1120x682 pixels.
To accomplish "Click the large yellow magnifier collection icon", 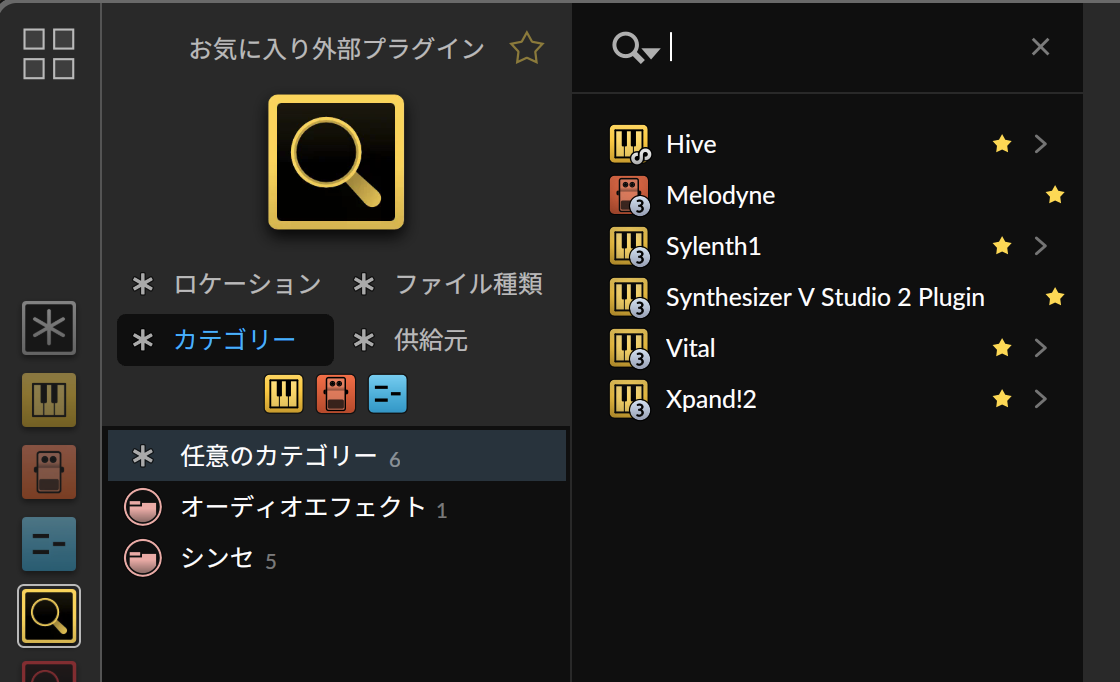I will 336,162.
